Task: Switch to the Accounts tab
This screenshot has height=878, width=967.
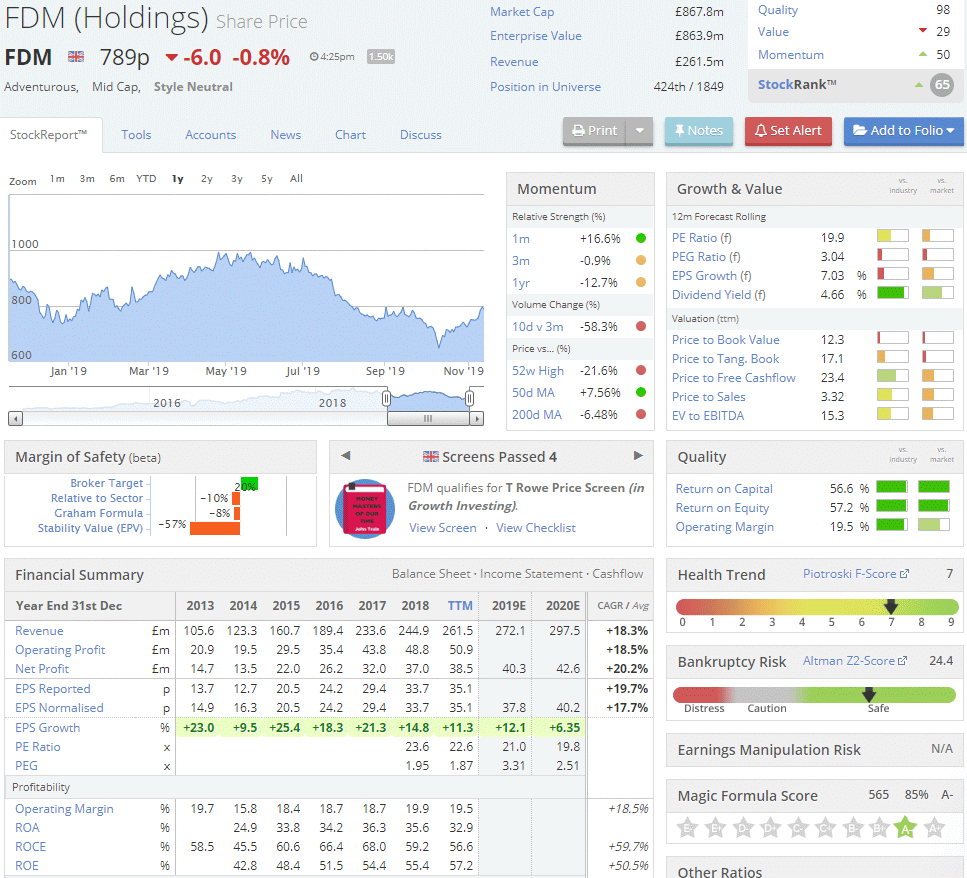Action: tap(210, 134)
